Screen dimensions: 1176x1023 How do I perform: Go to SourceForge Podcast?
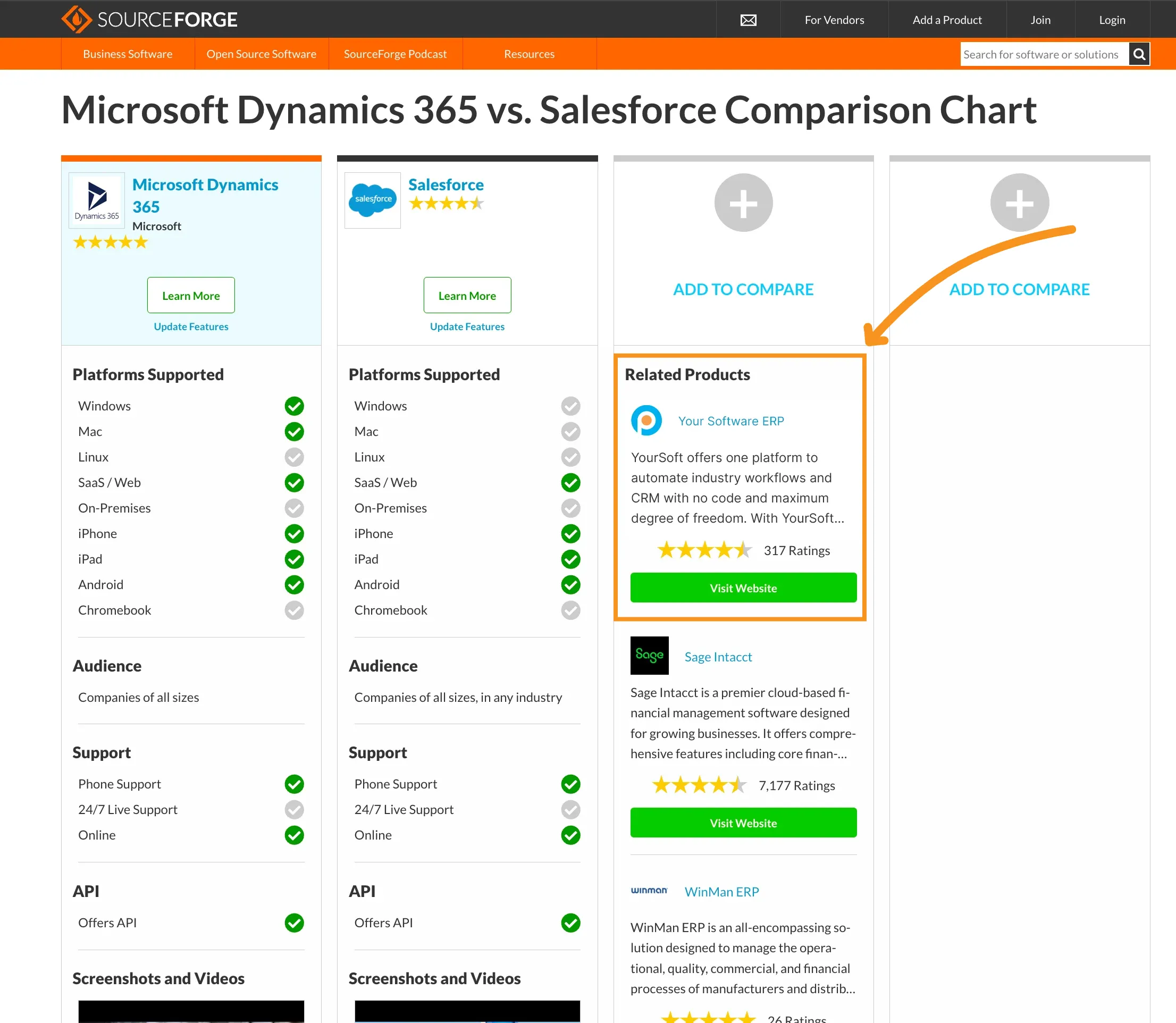pos(395,54)
